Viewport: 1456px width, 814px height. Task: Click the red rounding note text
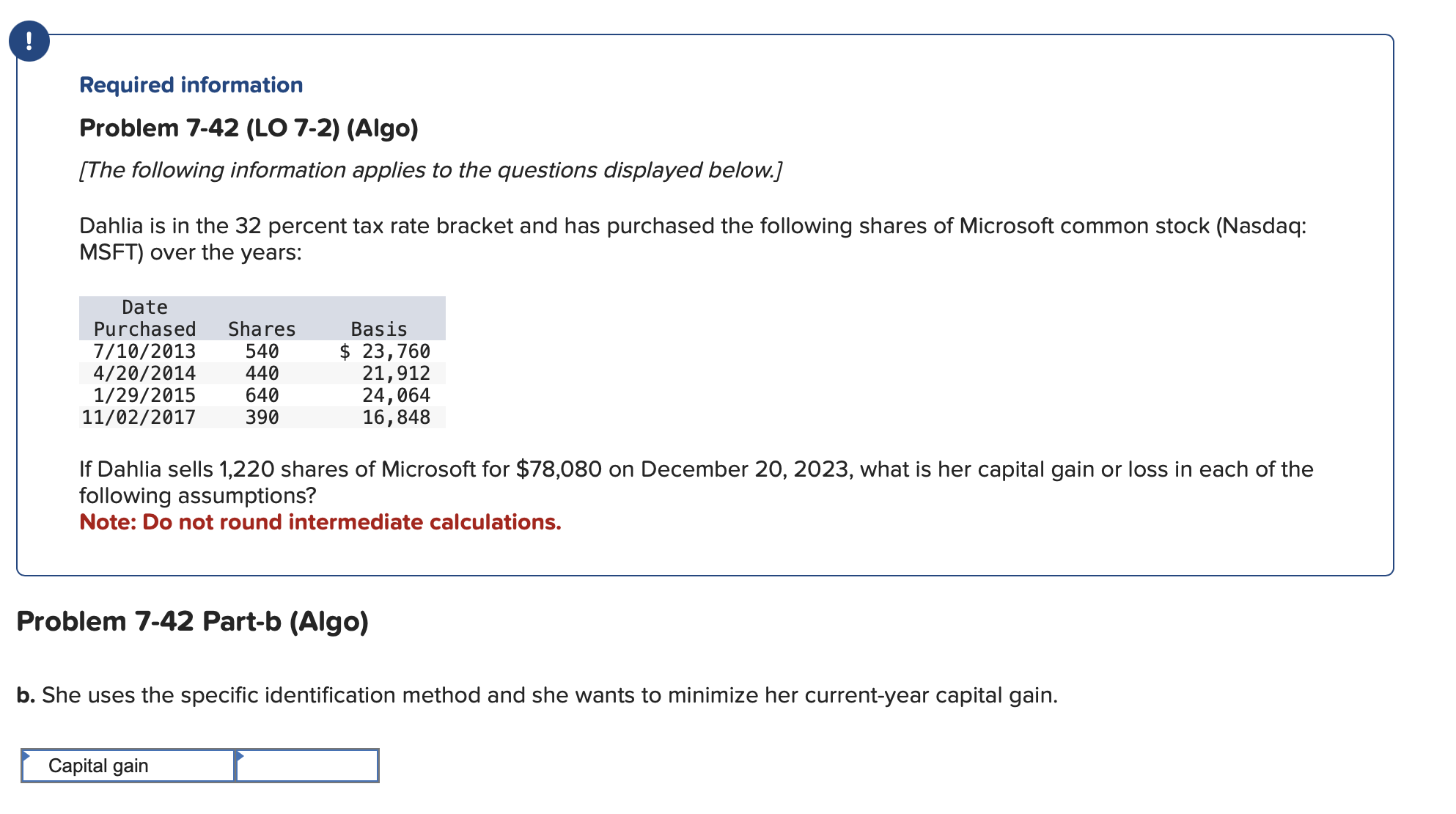tap(320, 522)
